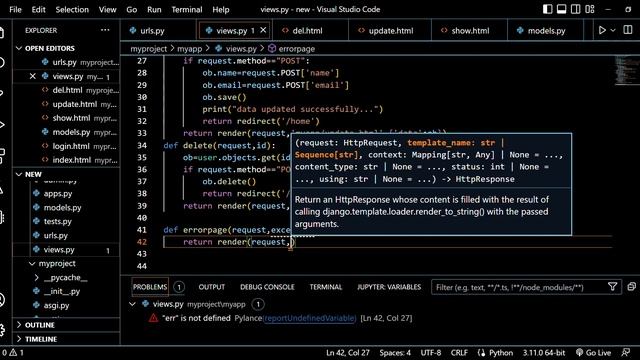The image size is (640, 360).
Task: Open Terminal menu
Action: pos(187,9)
